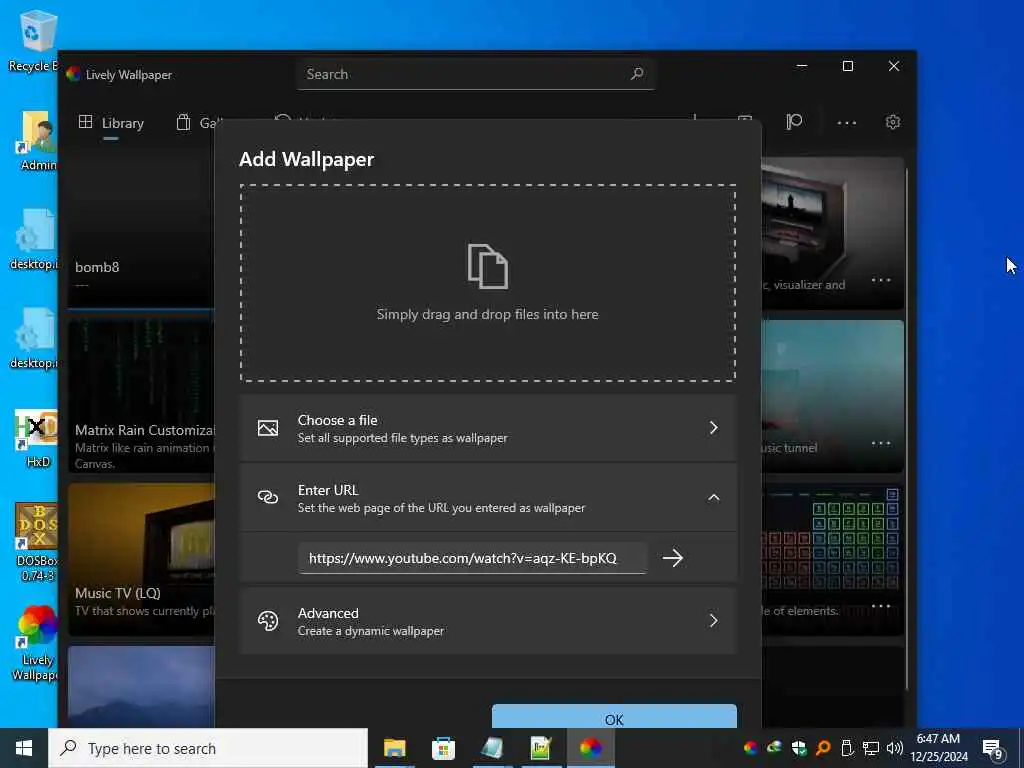Open Windows Security shield tray icon
The image size is (1024, 768).
[799, 748]
